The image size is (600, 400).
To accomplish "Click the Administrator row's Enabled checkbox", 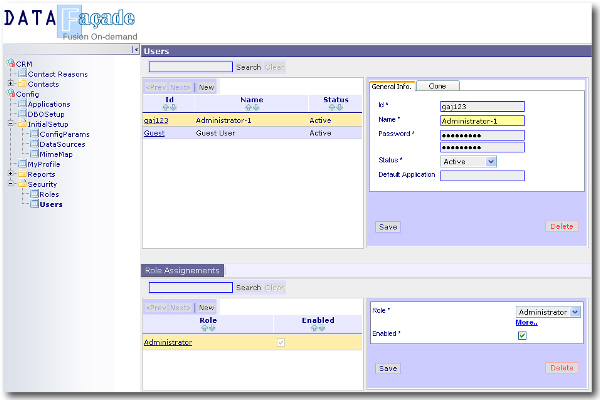I will tap(280, 343).
